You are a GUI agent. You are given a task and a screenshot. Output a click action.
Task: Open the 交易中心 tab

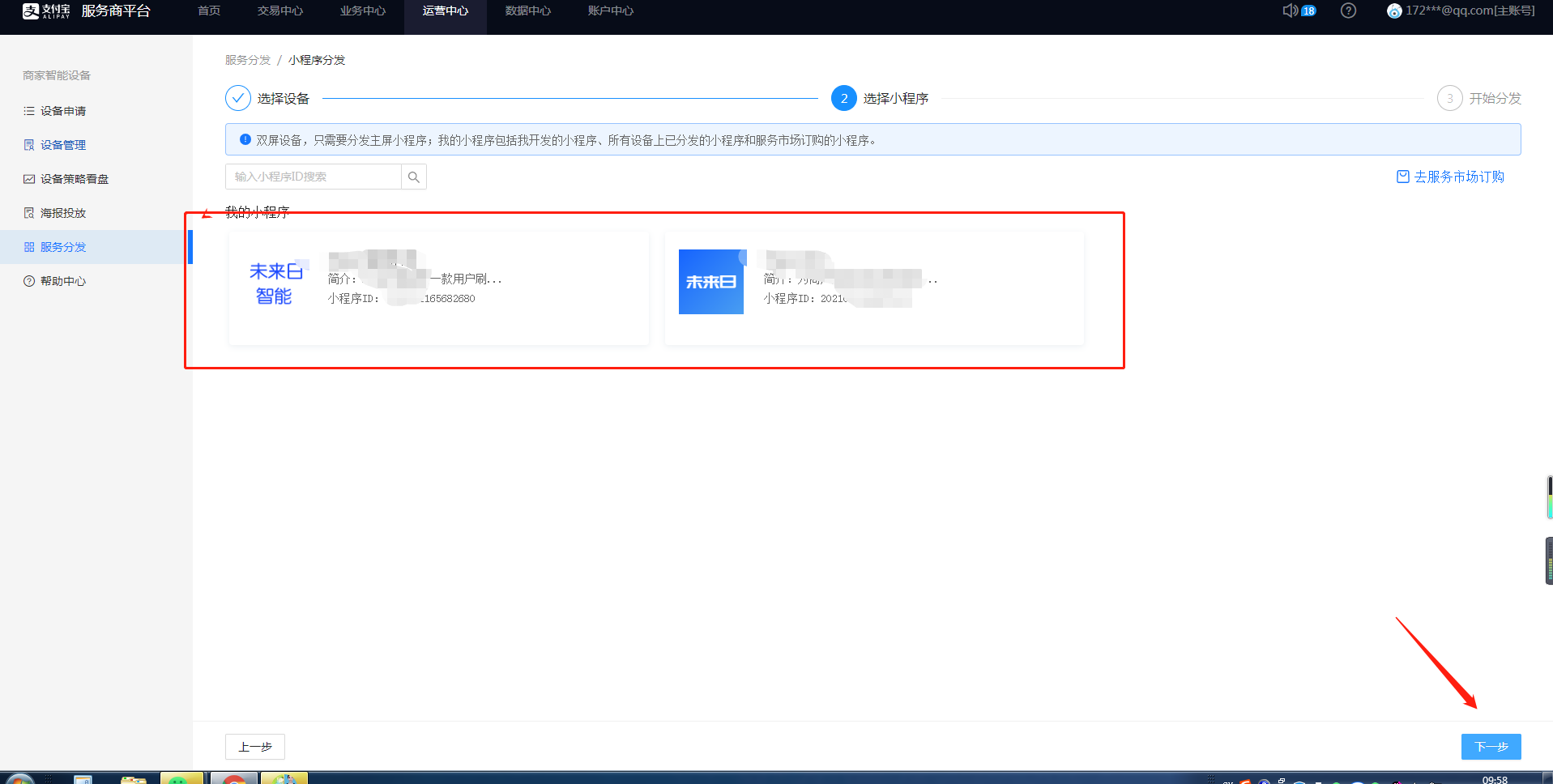280,11
